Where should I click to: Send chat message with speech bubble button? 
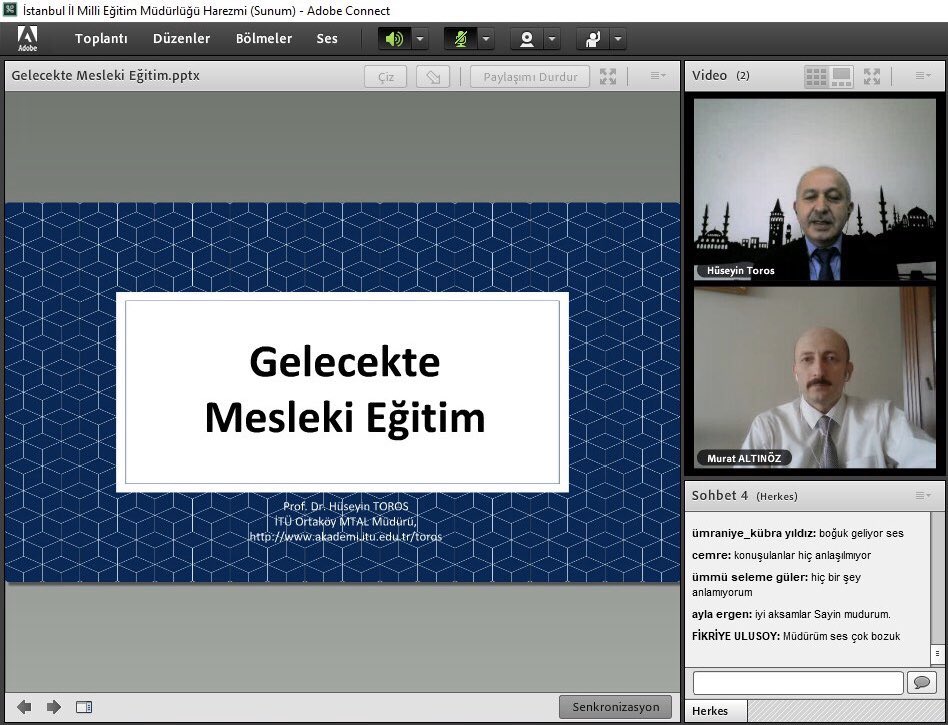coord(921,683)
